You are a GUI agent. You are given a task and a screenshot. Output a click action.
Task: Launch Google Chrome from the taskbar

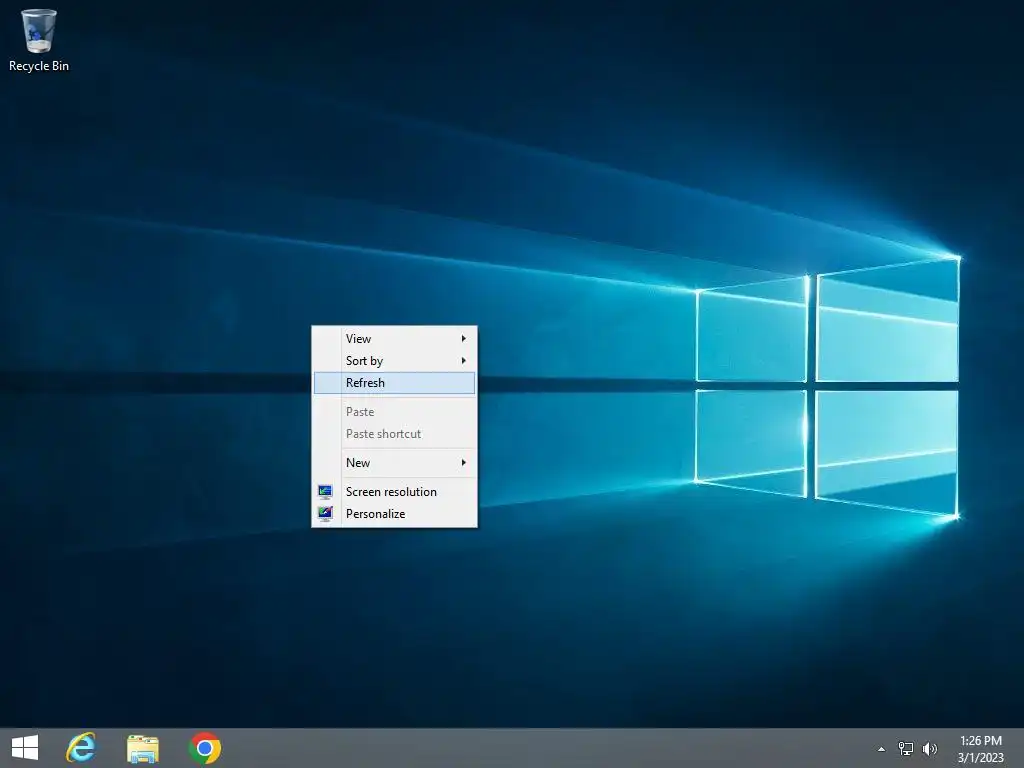tap(204, 748)
